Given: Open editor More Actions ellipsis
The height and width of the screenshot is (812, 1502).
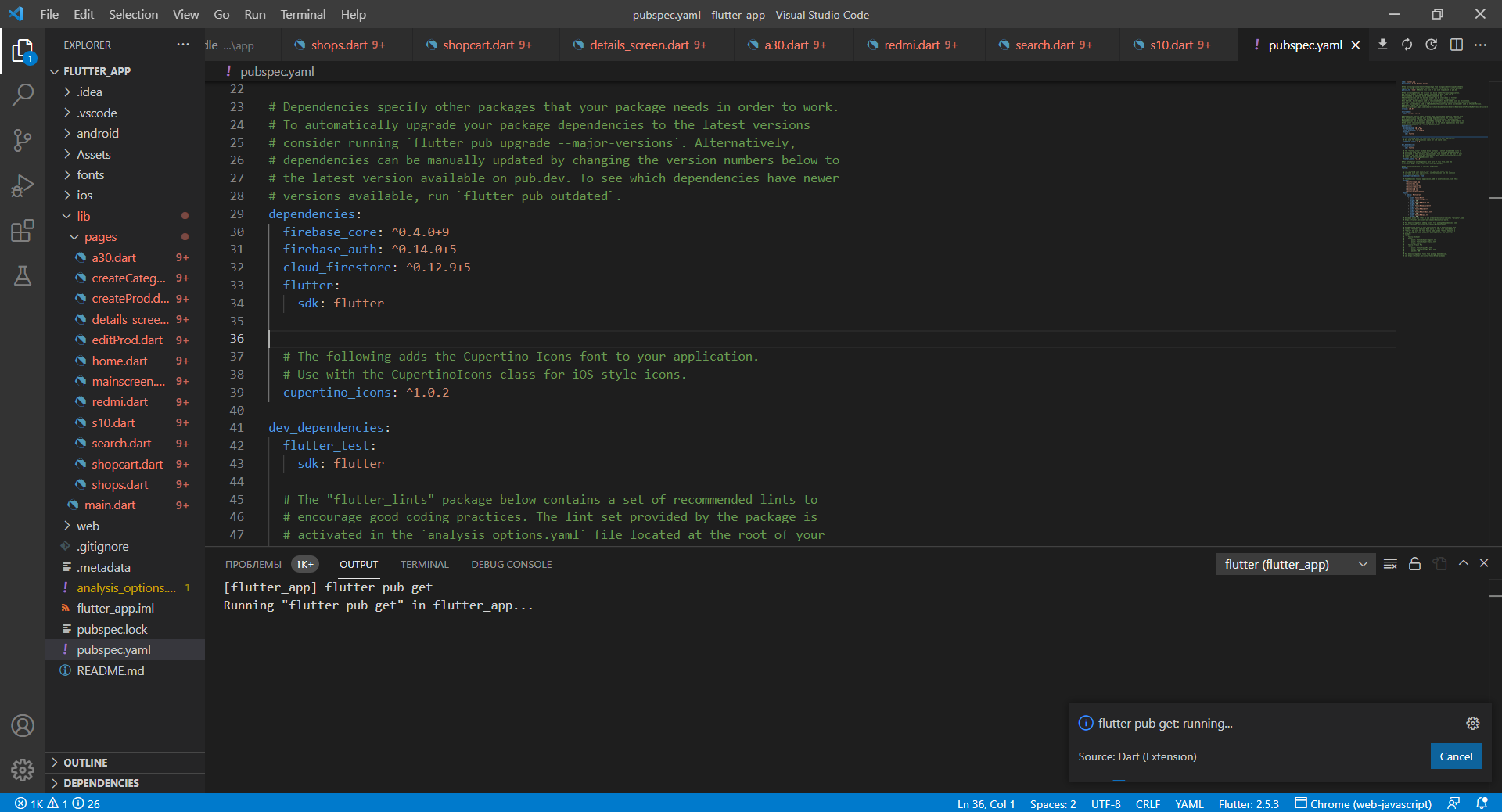Looking at the screenshot, I should (x=1480, y=45).
